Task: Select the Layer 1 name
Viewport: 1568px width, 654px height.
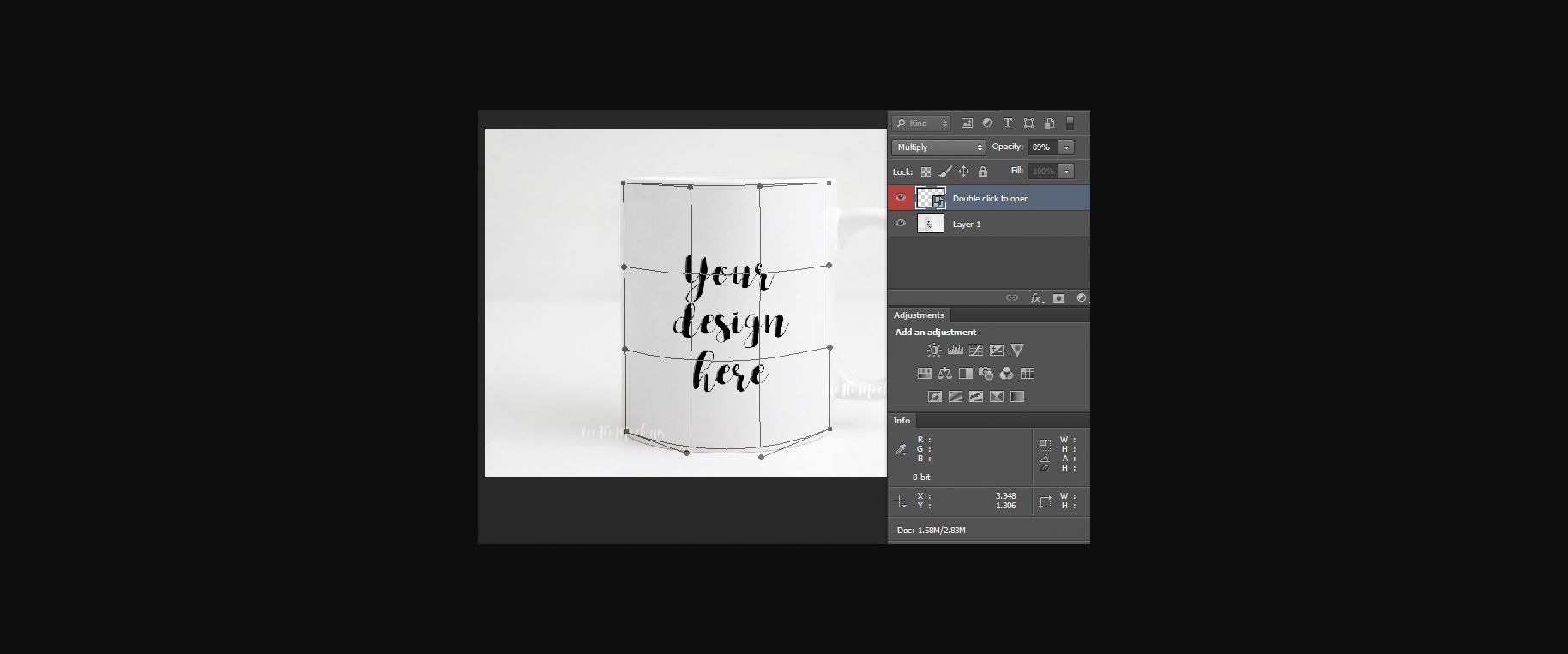Action: pyautogui.click(x=967, y=225)
